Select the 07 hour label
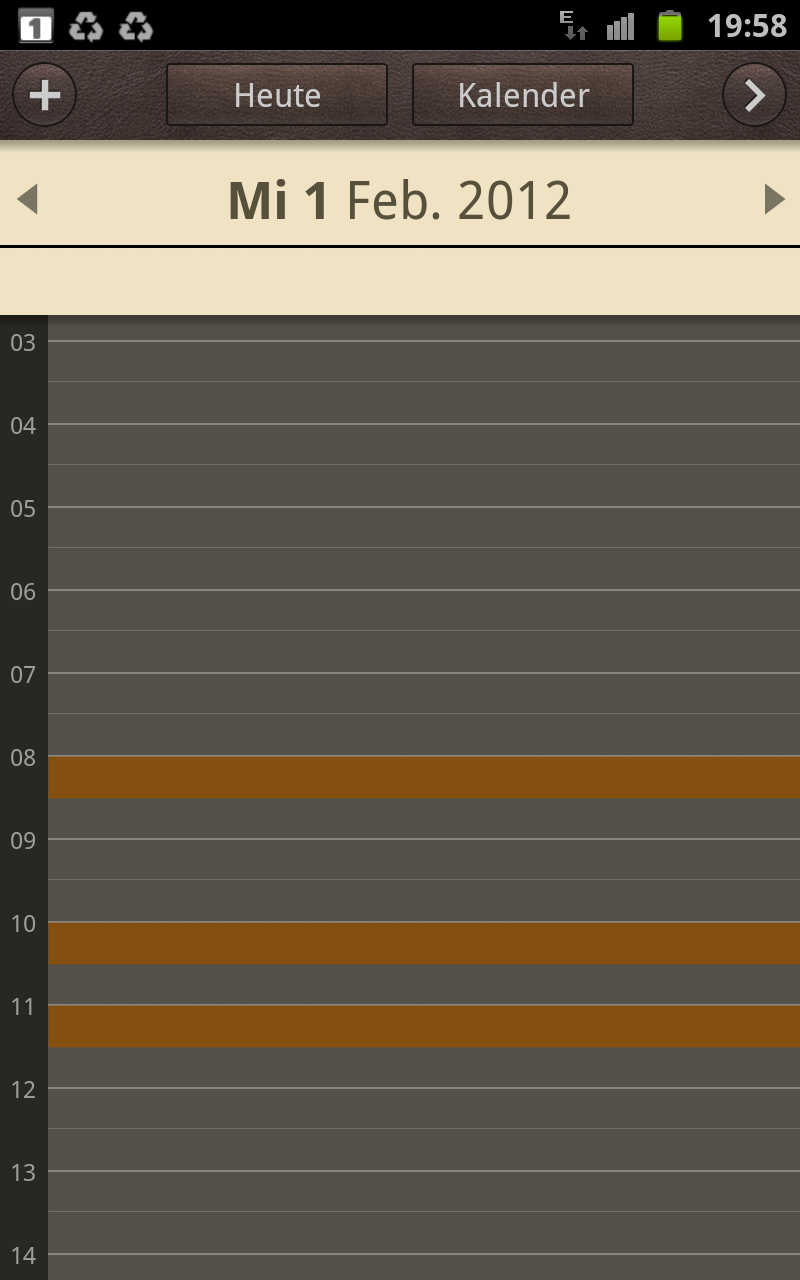Screen dimensions: 800x1280 [23, 675]
